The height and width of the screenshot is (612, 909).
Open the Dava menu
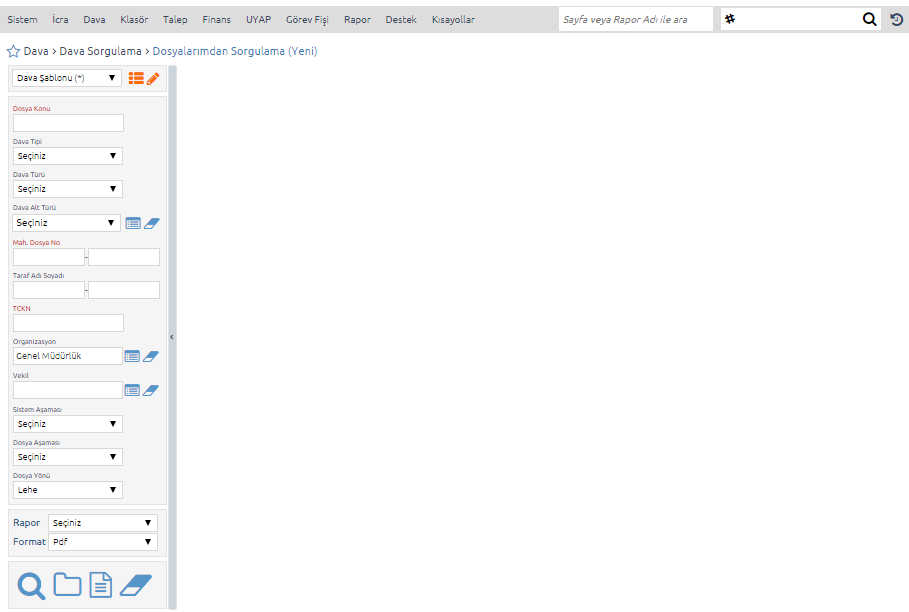click(94, 20)
